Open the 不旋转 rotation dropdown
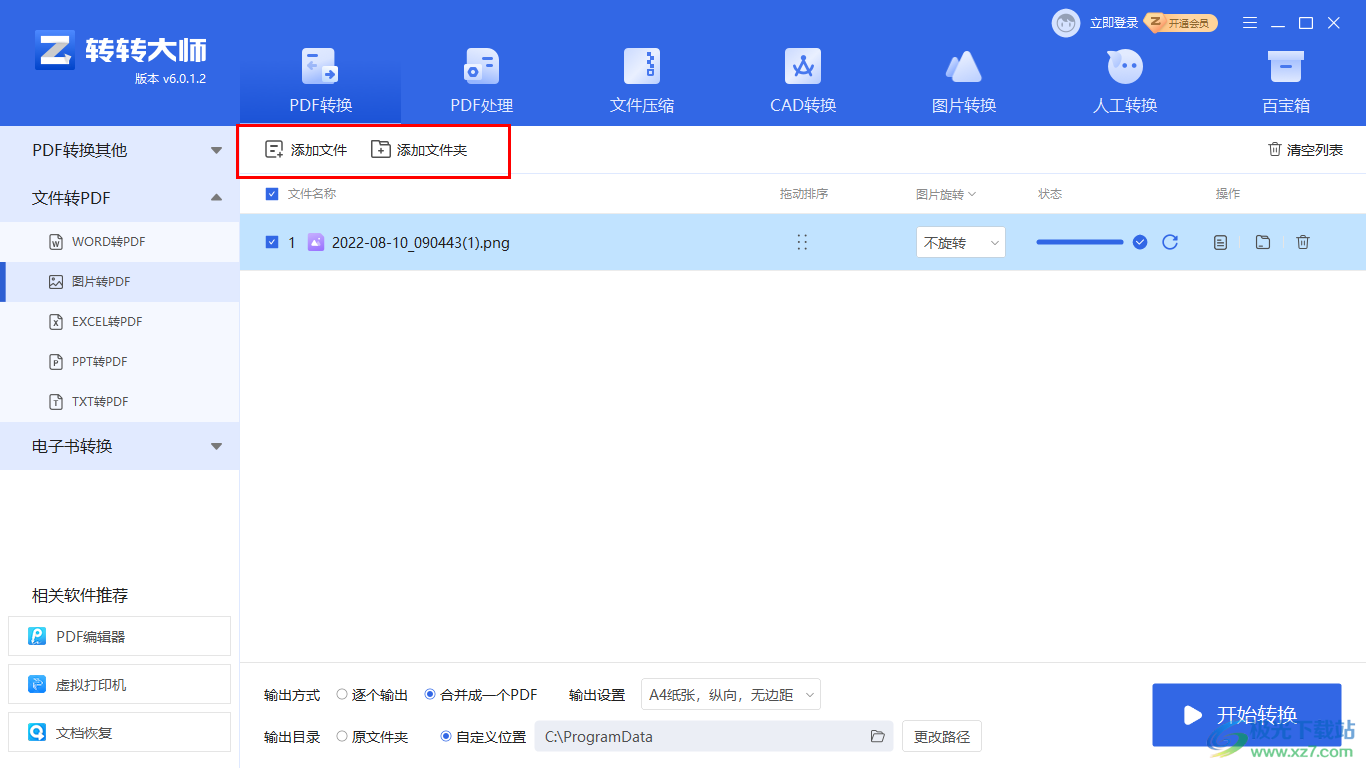Screen dimensions: 1366x768 click(x=960, y=242)
